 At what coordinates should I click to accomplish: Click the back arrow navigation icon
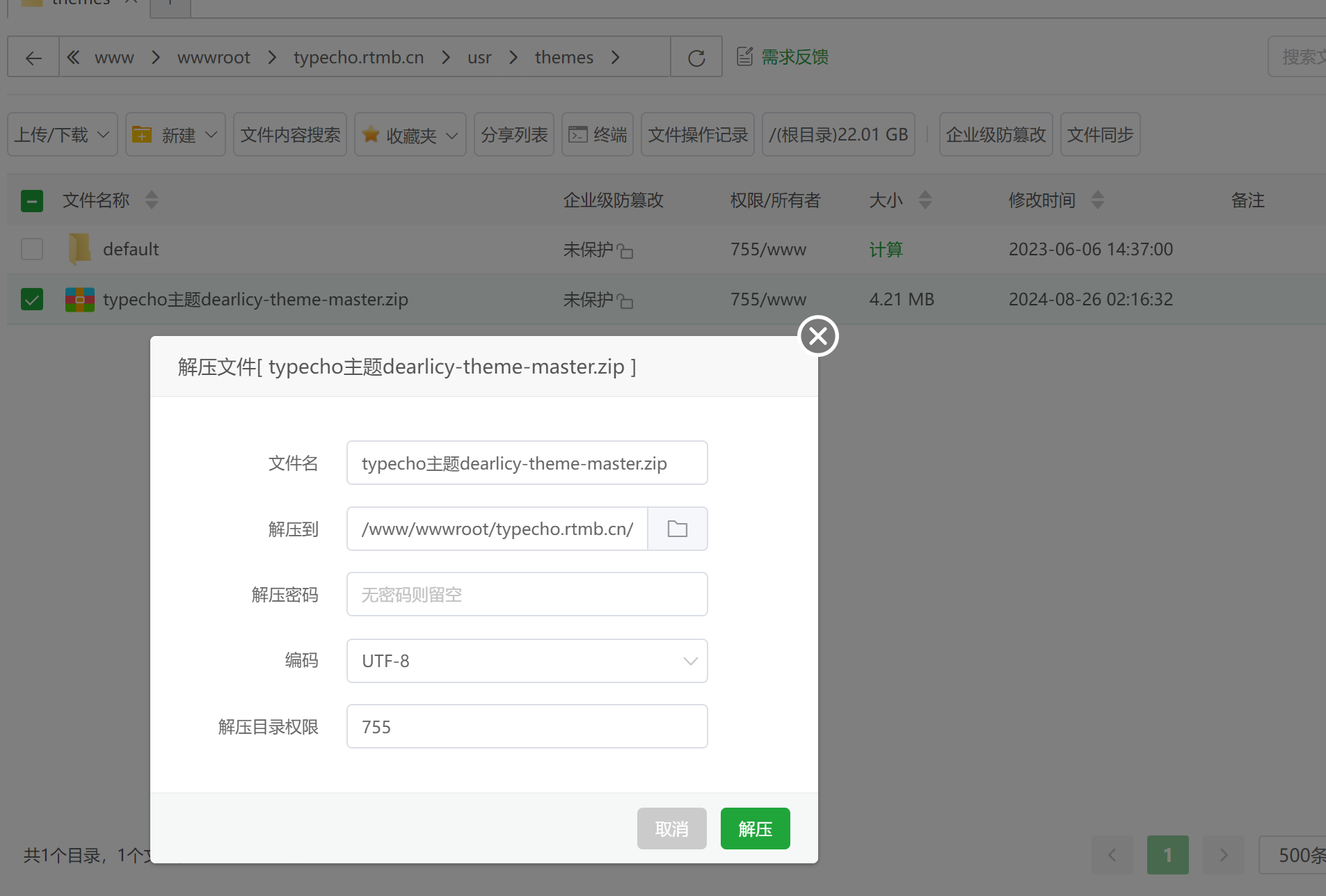pyautogui.click(x=33, y=58)
